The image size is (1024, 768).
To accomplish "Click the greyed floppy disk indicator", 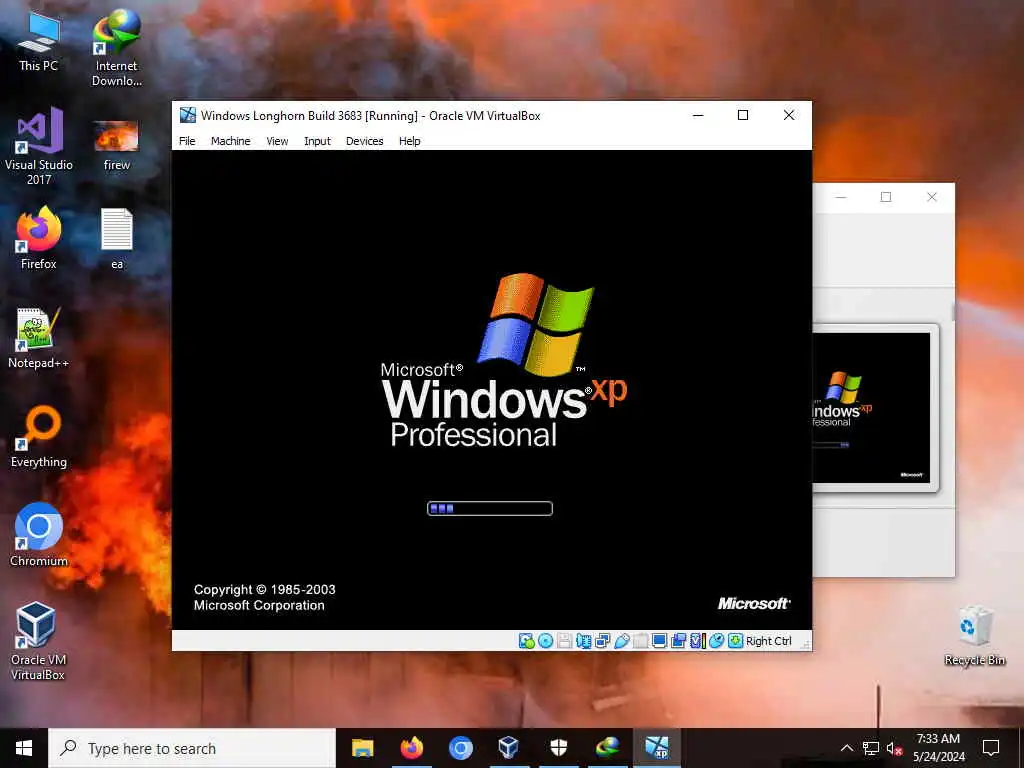I will point(564,641).
